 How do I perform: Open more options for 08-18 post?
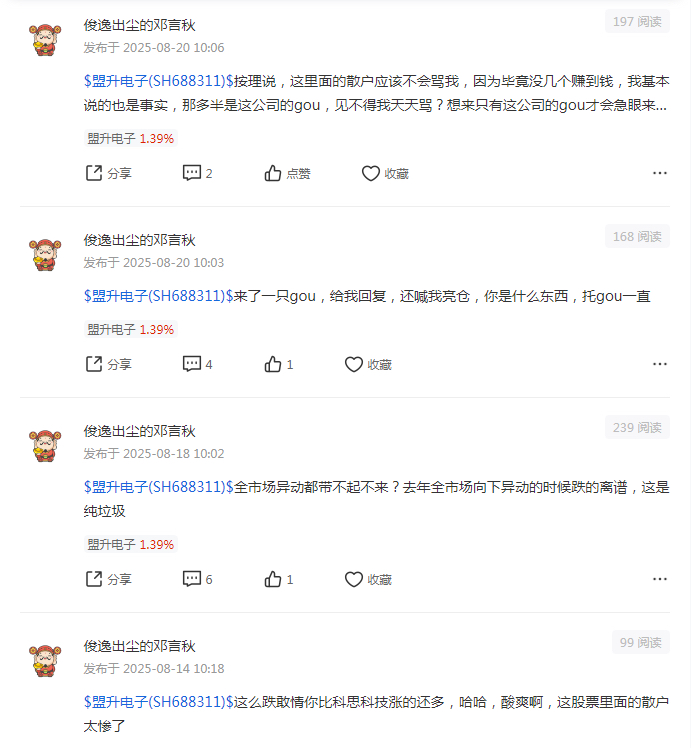click(660, 579)
